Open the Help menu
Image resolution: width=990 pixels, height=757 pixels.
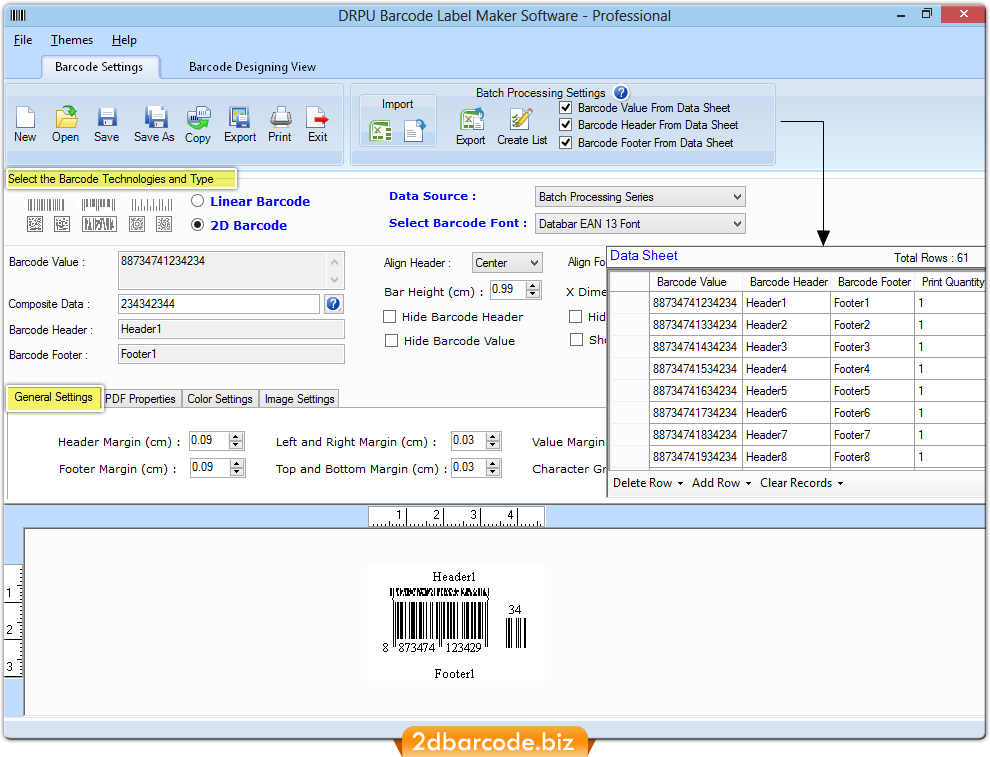(x=124, y=40)
